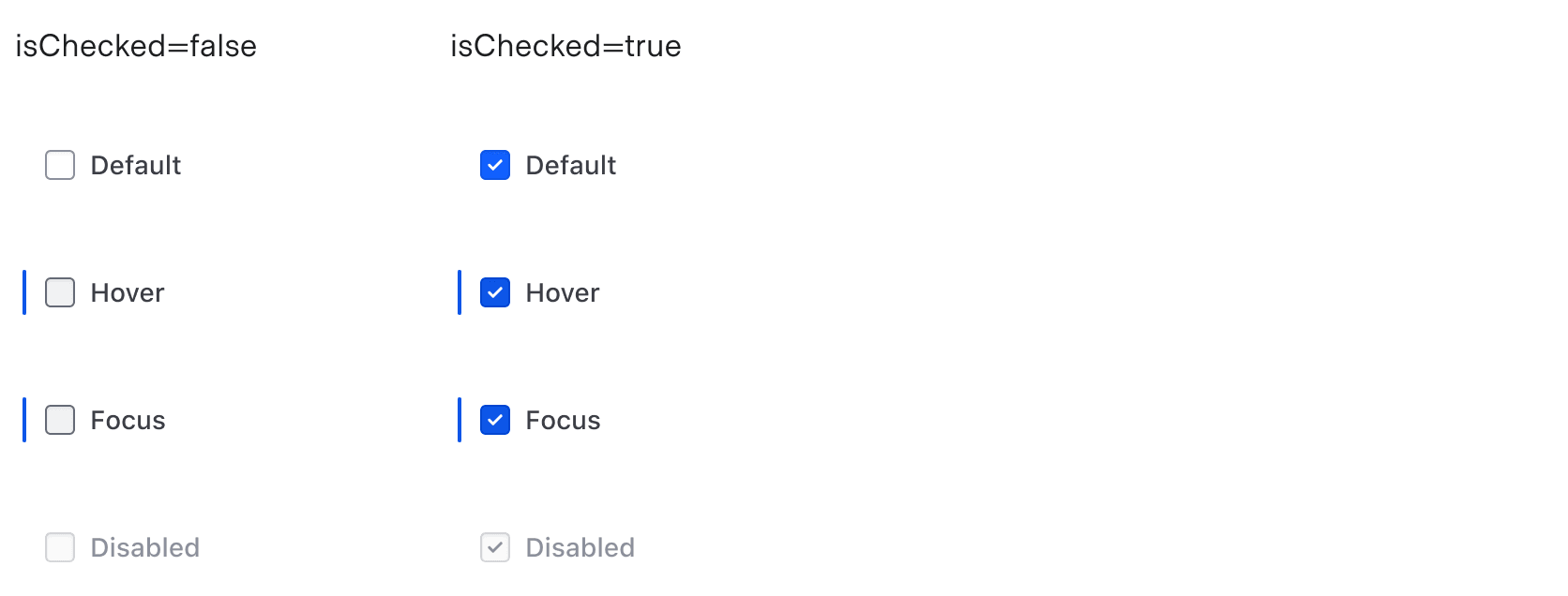1568x596 pixels.
Task: Uncheck the checked Focus checkbox
Action: (x=494, y=421)
